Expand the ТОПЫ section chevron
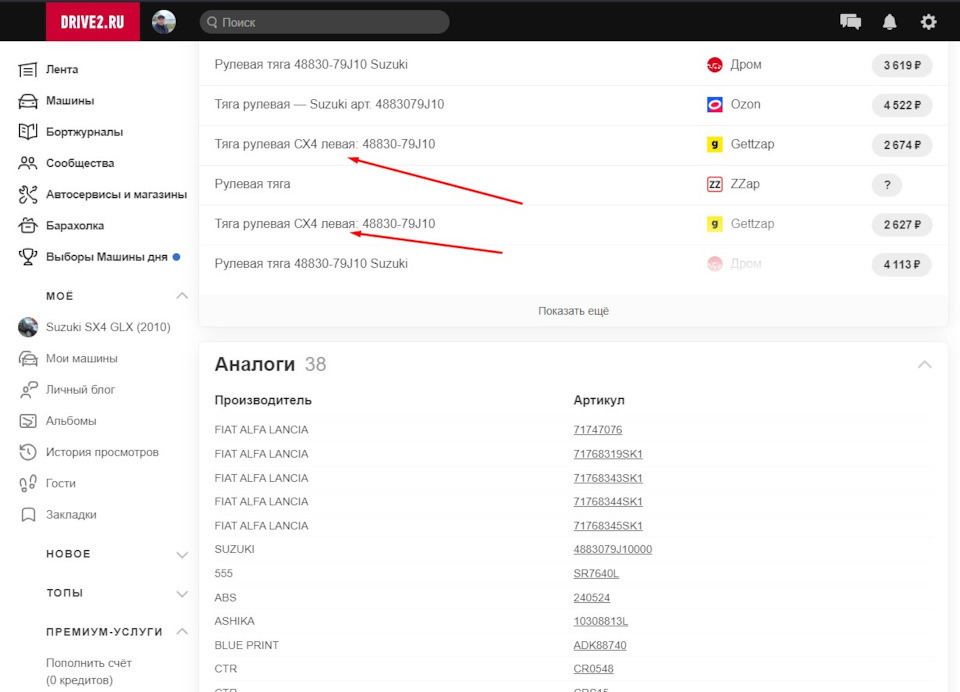960x692 pixels. pyautogui.click(x=182, y=594)
